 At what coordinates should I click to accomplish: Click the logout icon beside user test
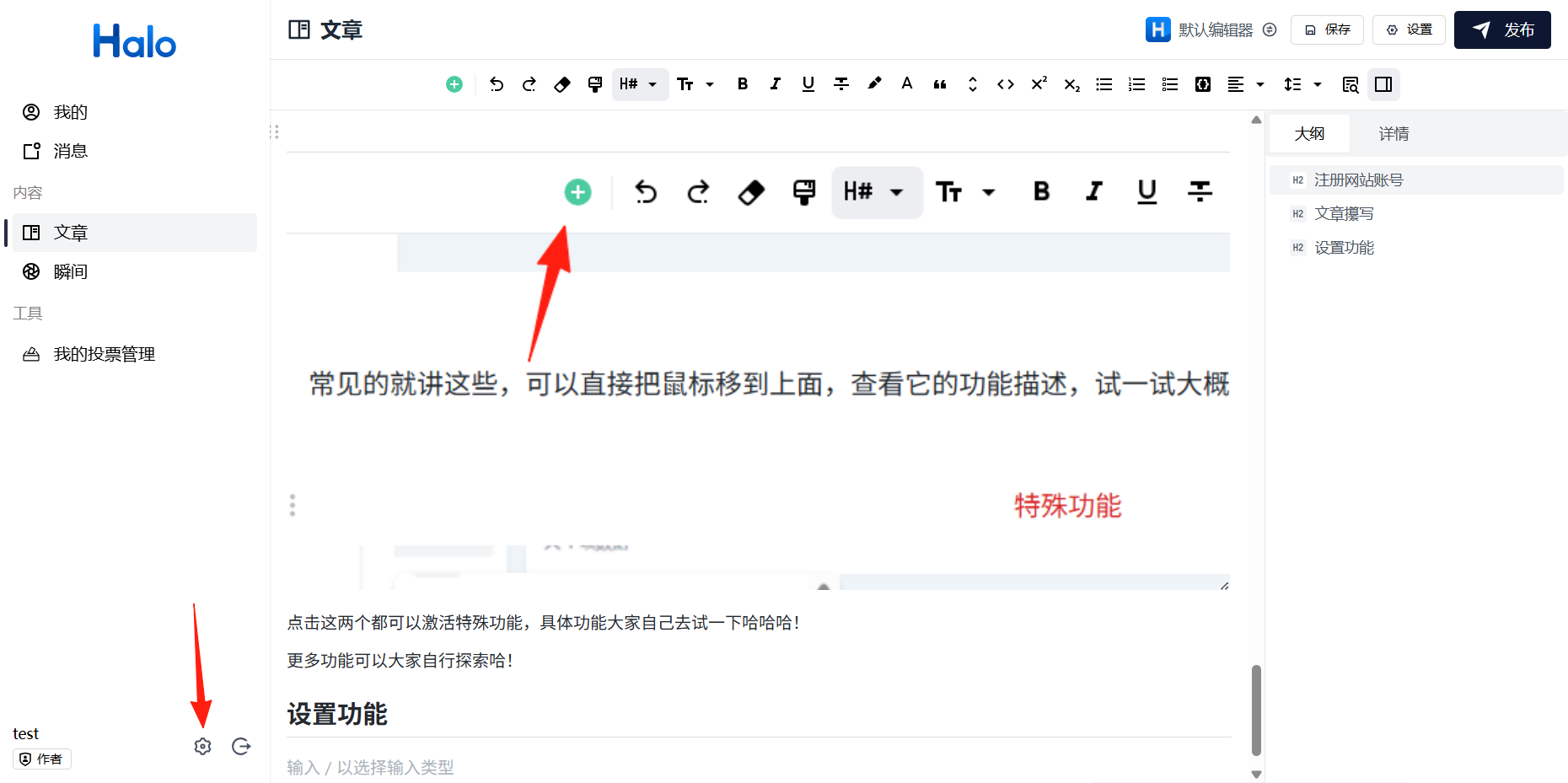tap(241, 747)
